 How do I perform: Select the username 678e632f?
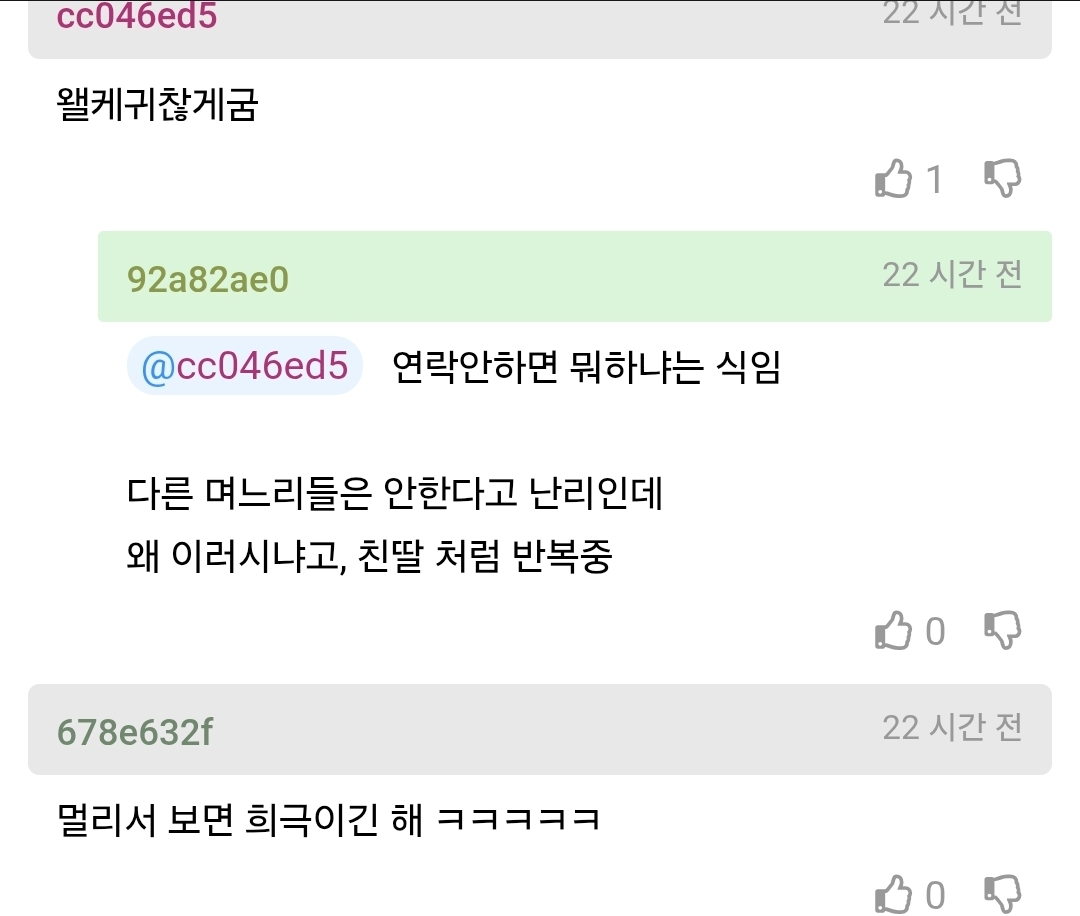[x=135, y=732]
